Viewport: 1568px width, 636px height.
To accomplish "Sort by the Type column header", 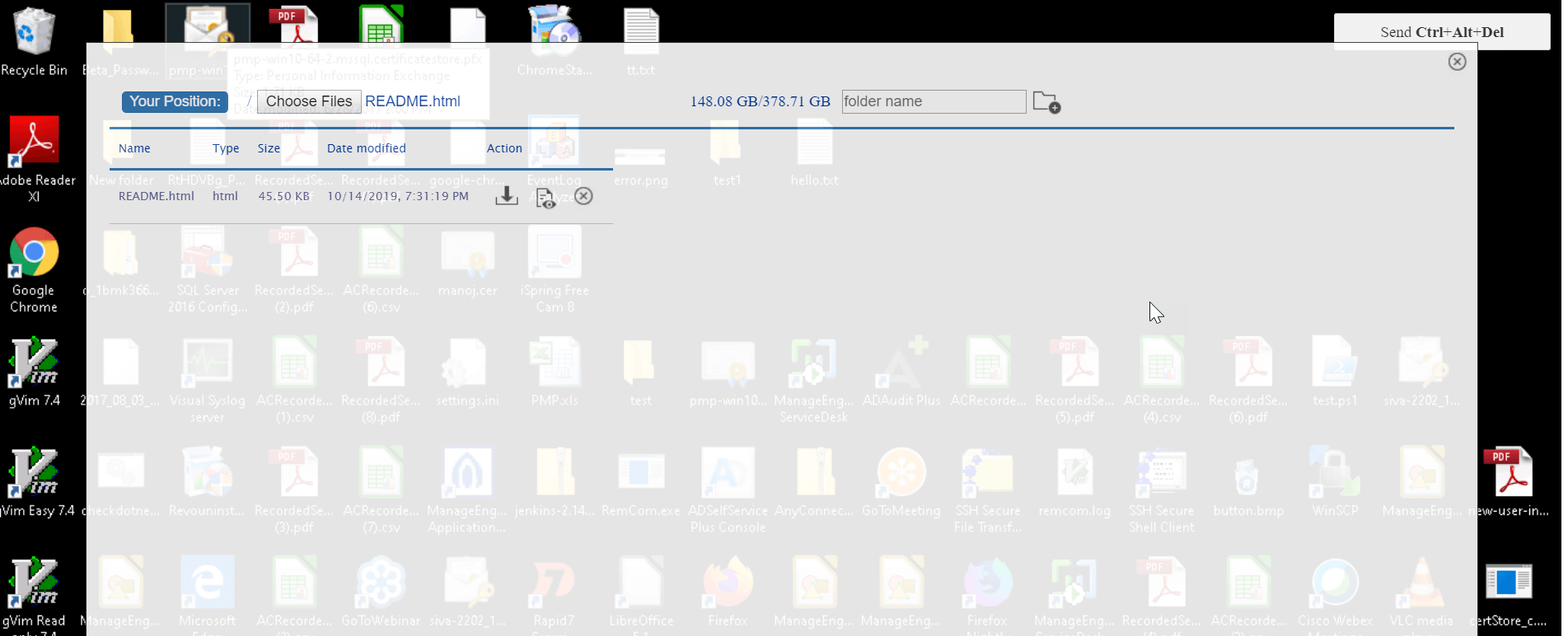I will click(x=226, y=148).
